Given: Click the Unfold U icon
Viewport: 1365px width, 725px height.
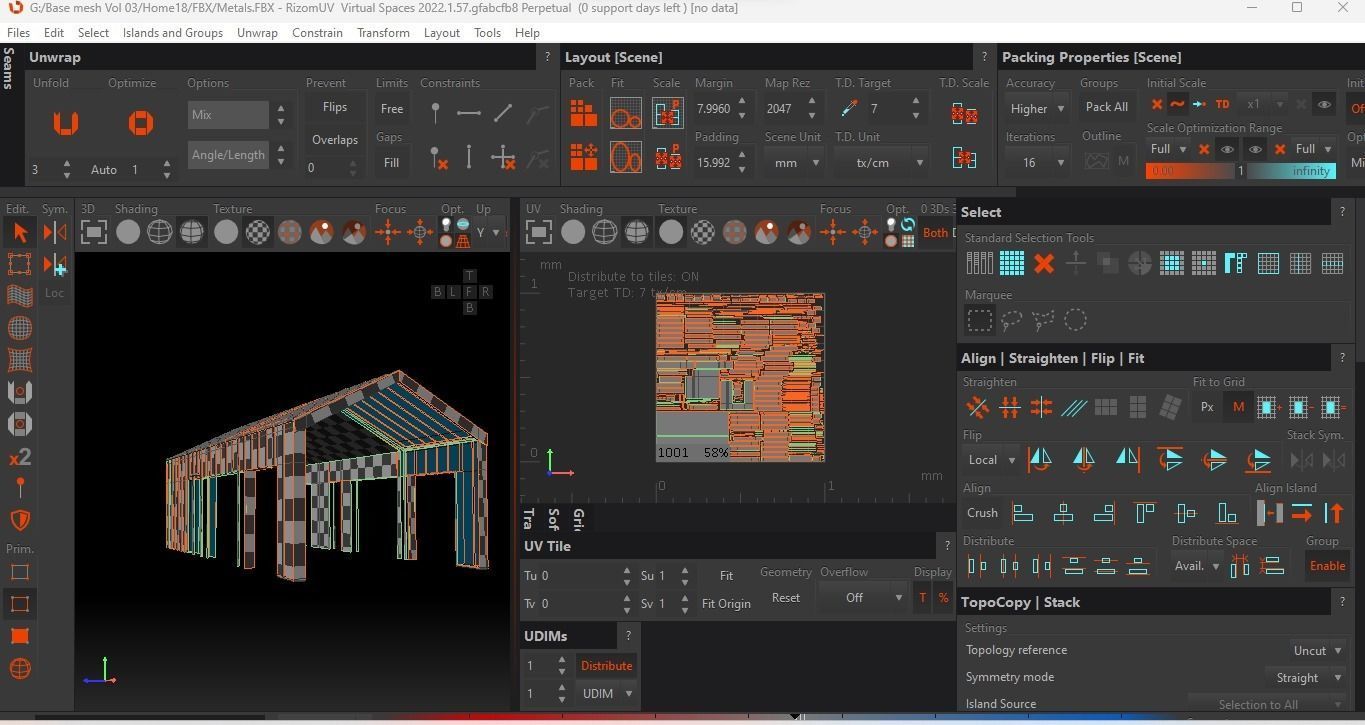Looking at the screenshot, I should (x=65, y=123).
